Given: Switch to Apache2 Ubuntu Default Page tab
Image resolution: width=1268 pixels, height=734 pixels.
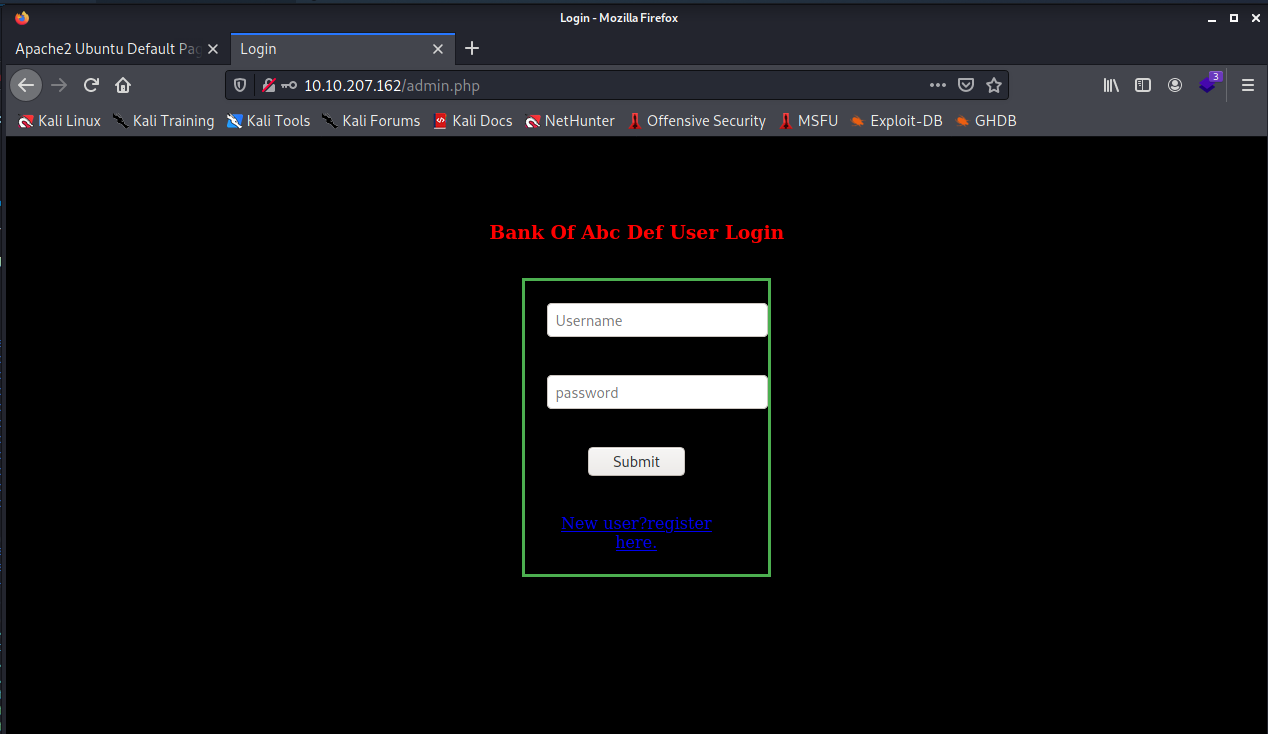Looking at the screenshot, I should coord(108,49).
